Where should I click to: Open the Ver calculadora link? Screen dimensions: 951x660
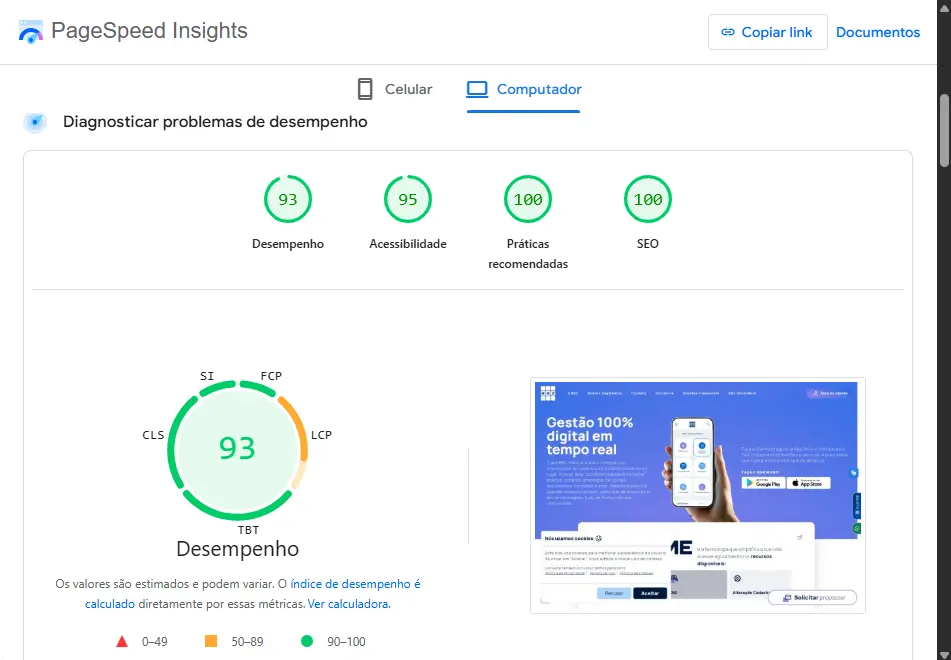point(348,604)
